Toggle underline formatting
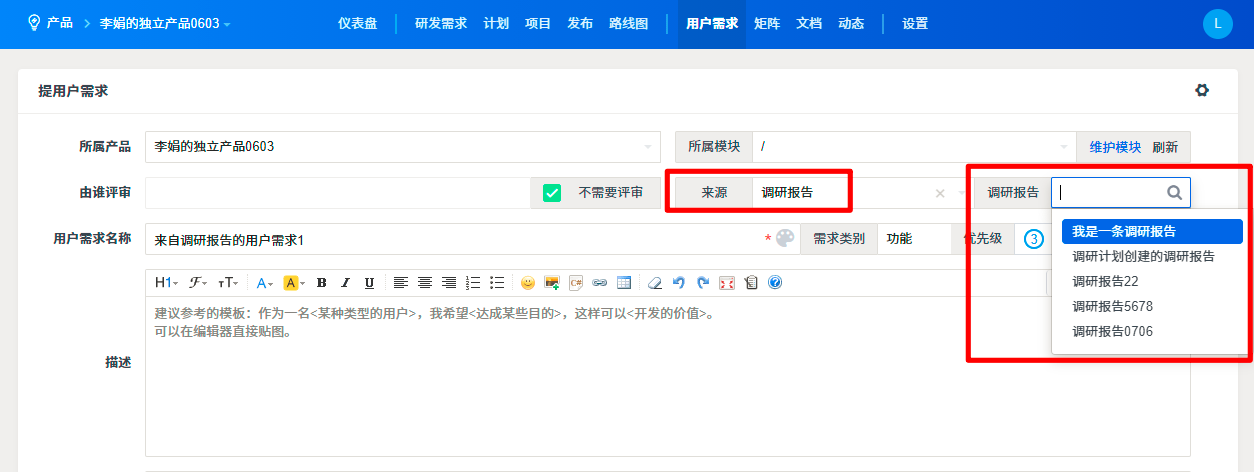Screen dimensions: 1254x472 click(x=369, y=283)
